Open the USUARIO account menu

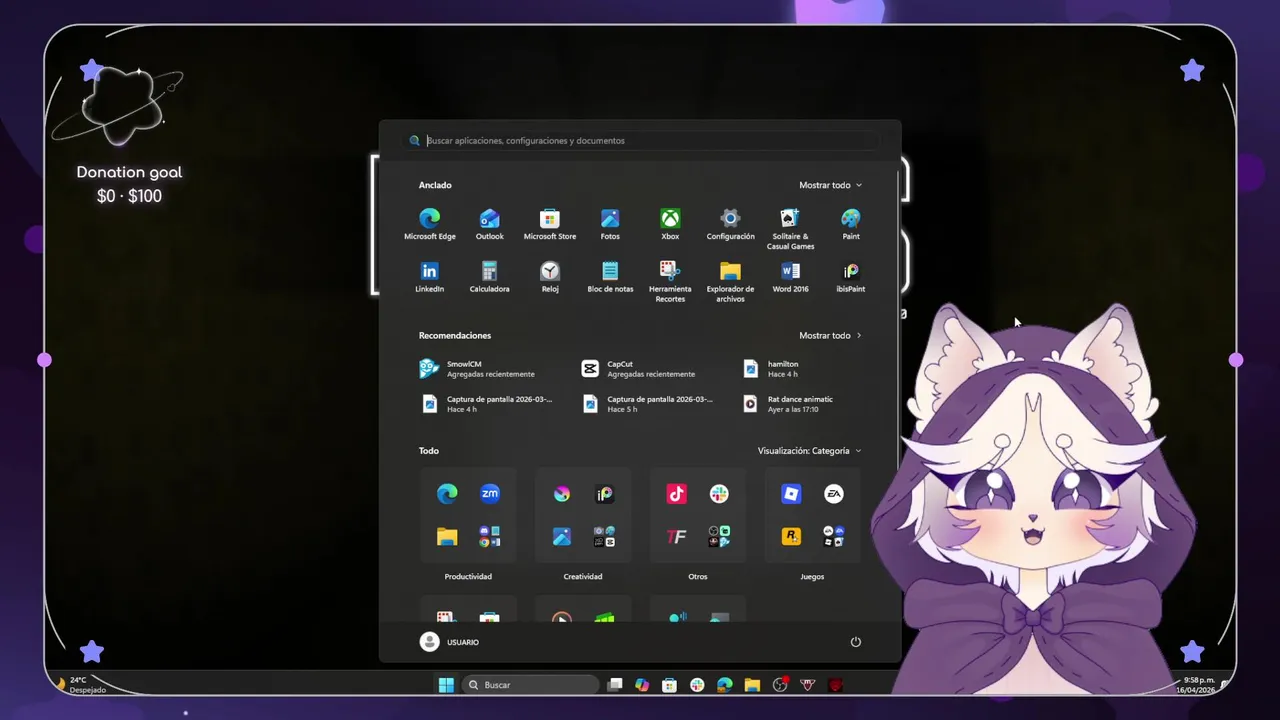pos(449,642)
